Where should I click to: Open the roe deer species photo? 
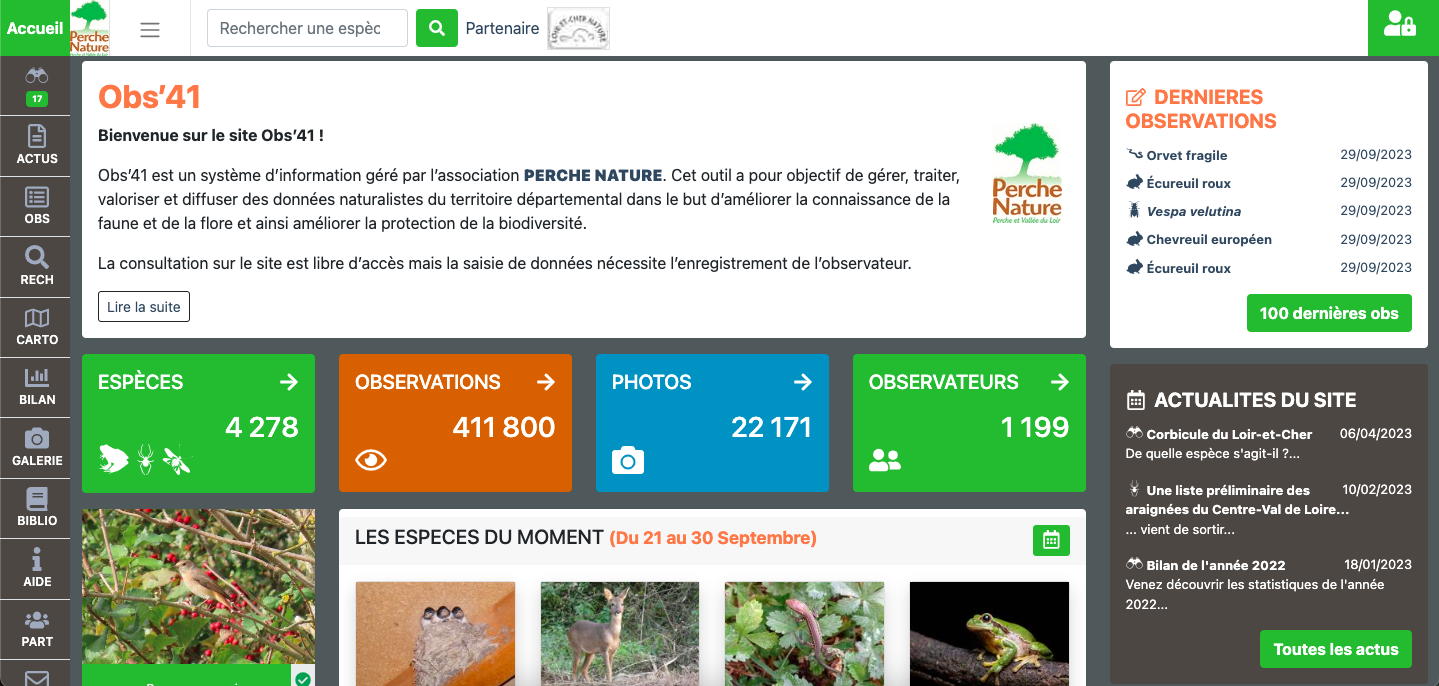[620, 634]
